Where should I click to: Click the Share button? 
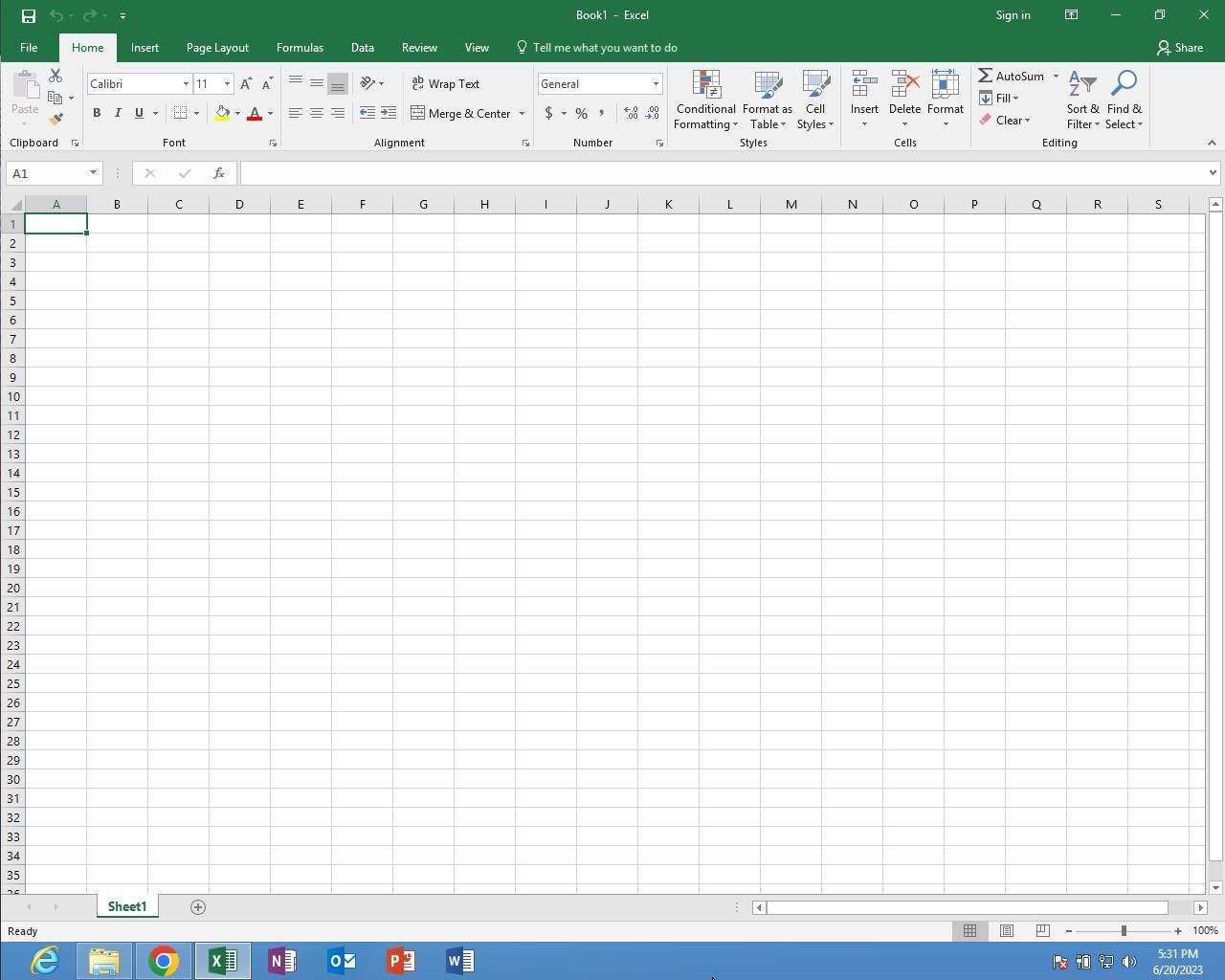(x=1180, y=48)
